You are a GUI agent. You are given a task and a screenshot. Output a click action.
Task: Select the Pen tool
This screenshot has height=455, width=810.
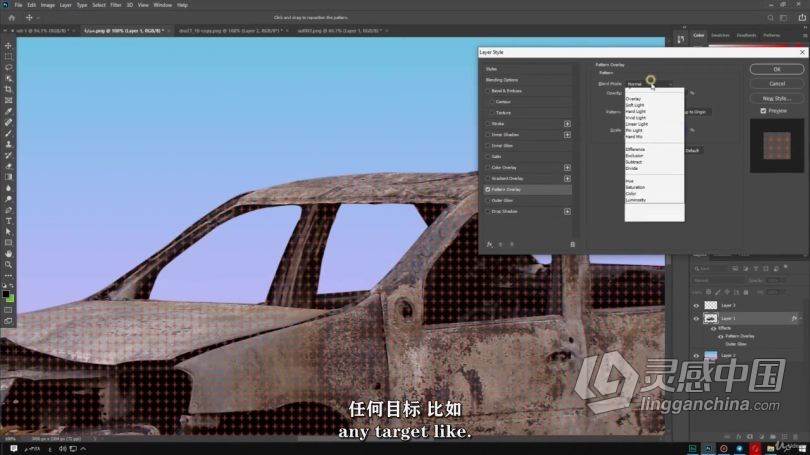pyautogui.click(x=8, y=210)
